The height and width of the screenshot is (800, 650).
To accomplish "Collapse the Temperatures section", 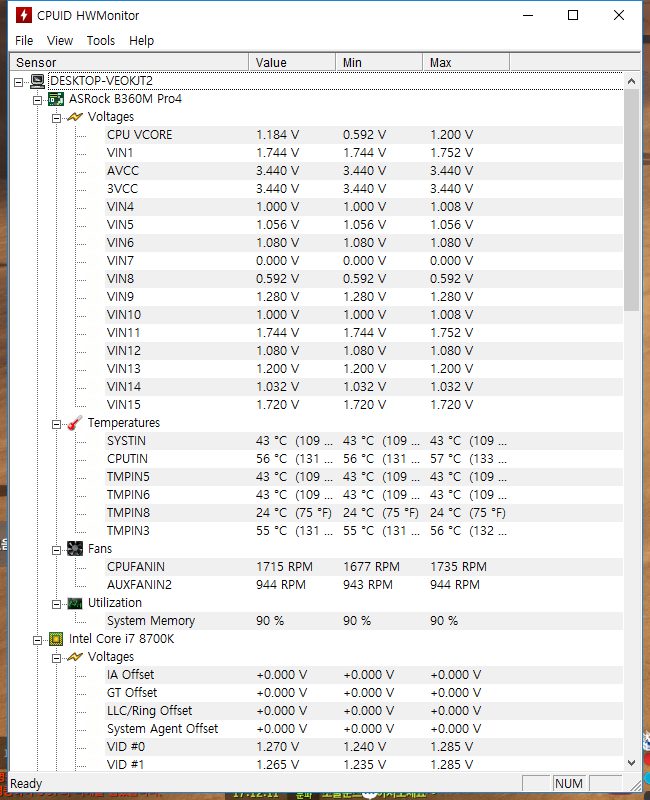I will tap(57, 423).
